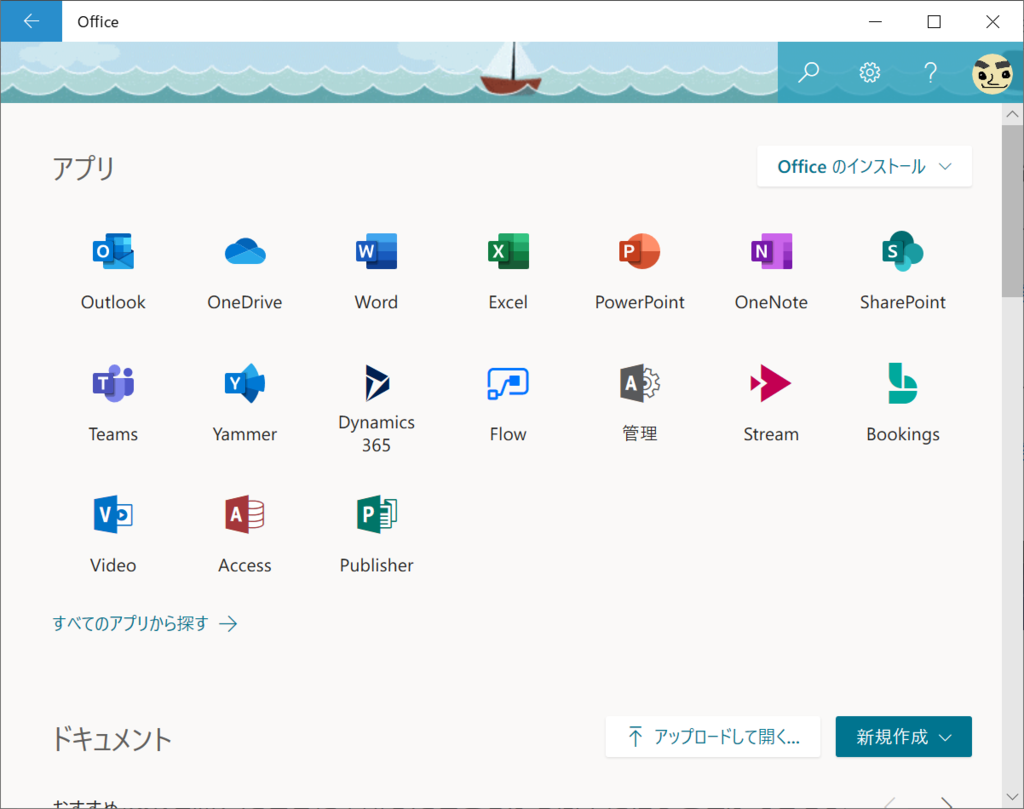Follow the すべてのアプリから探す link
The image size is (1024, 809).
[x=144, y=624]
